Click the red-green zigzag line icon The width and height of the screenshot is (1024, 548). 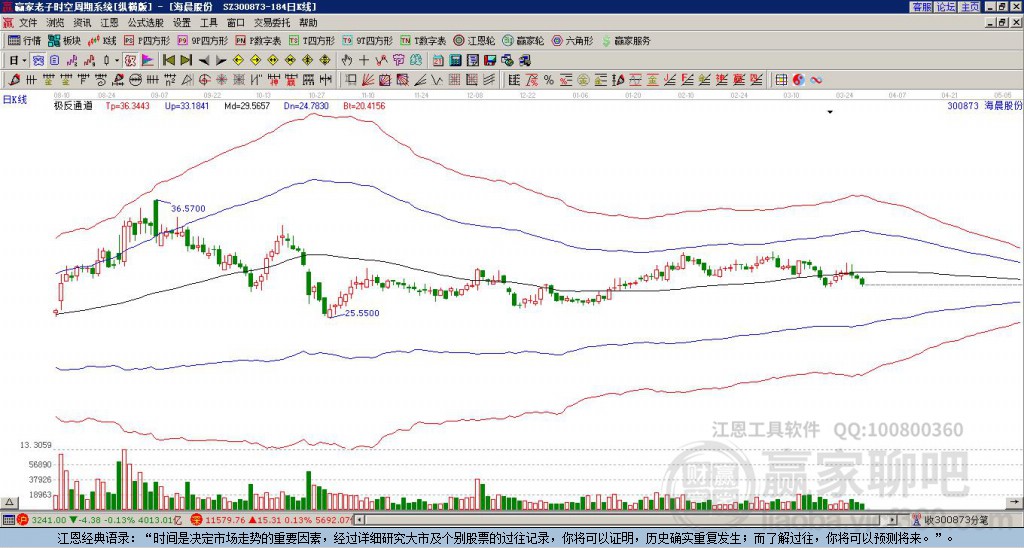[x=381, y=61]
